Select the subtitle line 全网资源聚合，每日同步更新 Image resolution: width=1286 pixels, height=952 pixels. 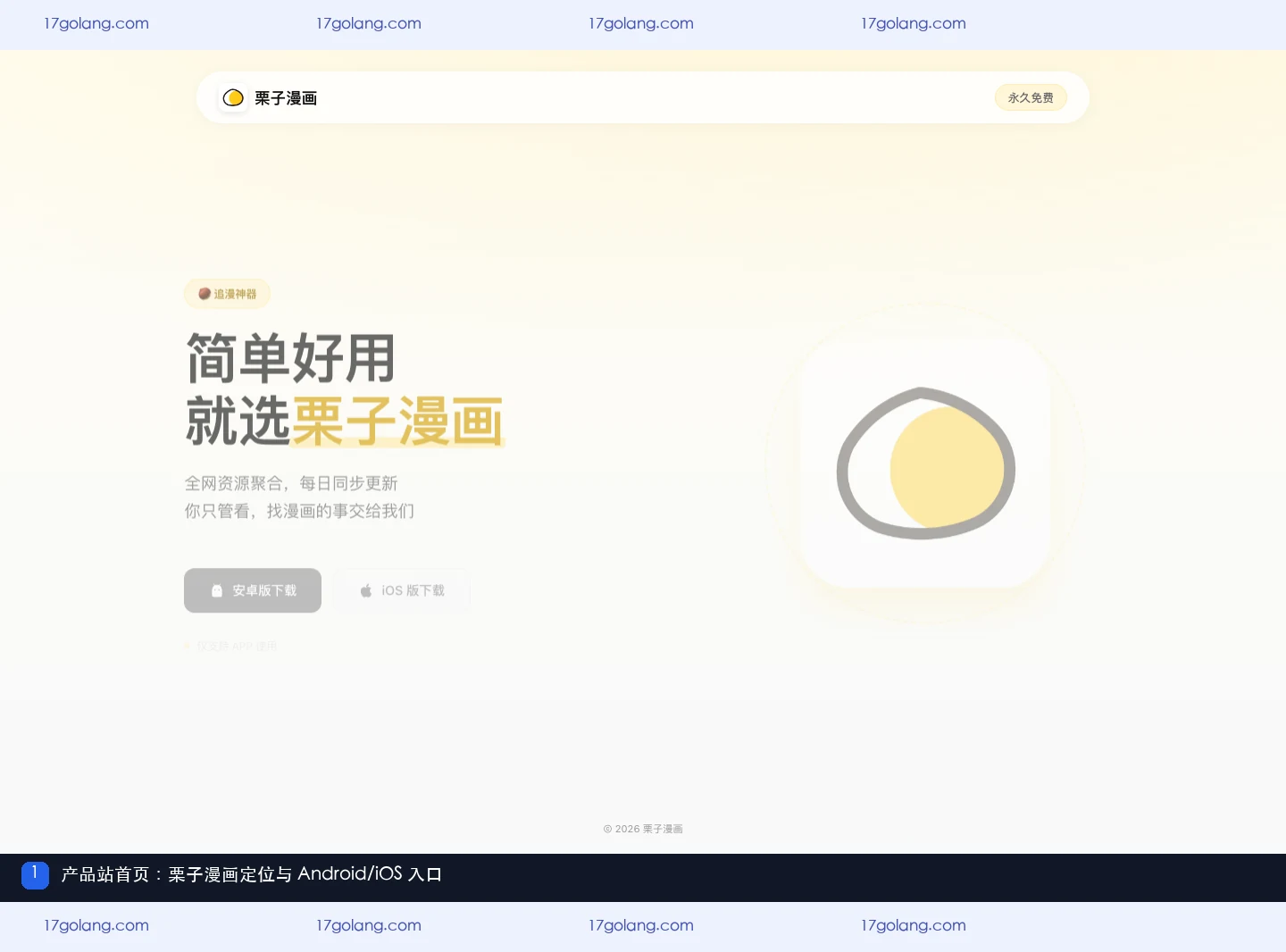pos(291,483)
